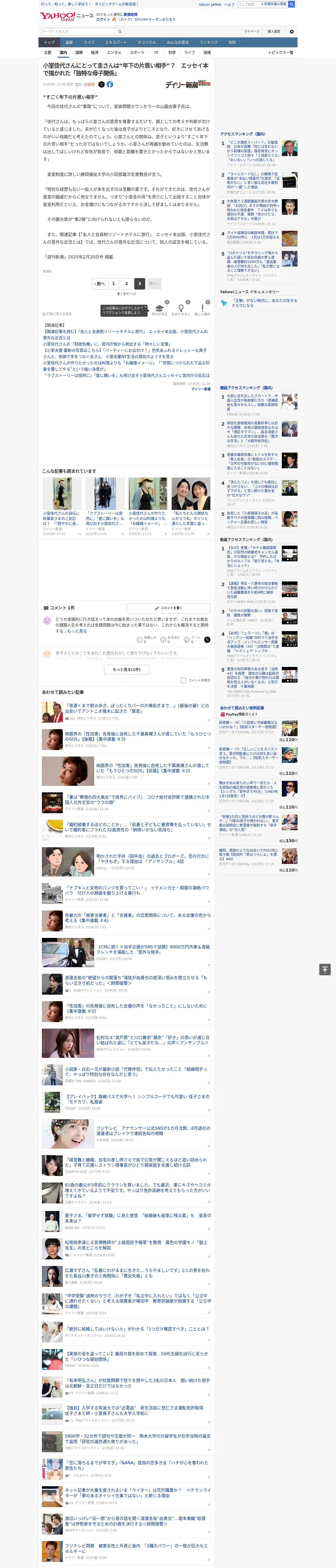Open thumbnail for 小室佳代さんの自伝に秋篠宮さまのご反応は
This screenshot has width=336, height=1568.
coord(62,494)
